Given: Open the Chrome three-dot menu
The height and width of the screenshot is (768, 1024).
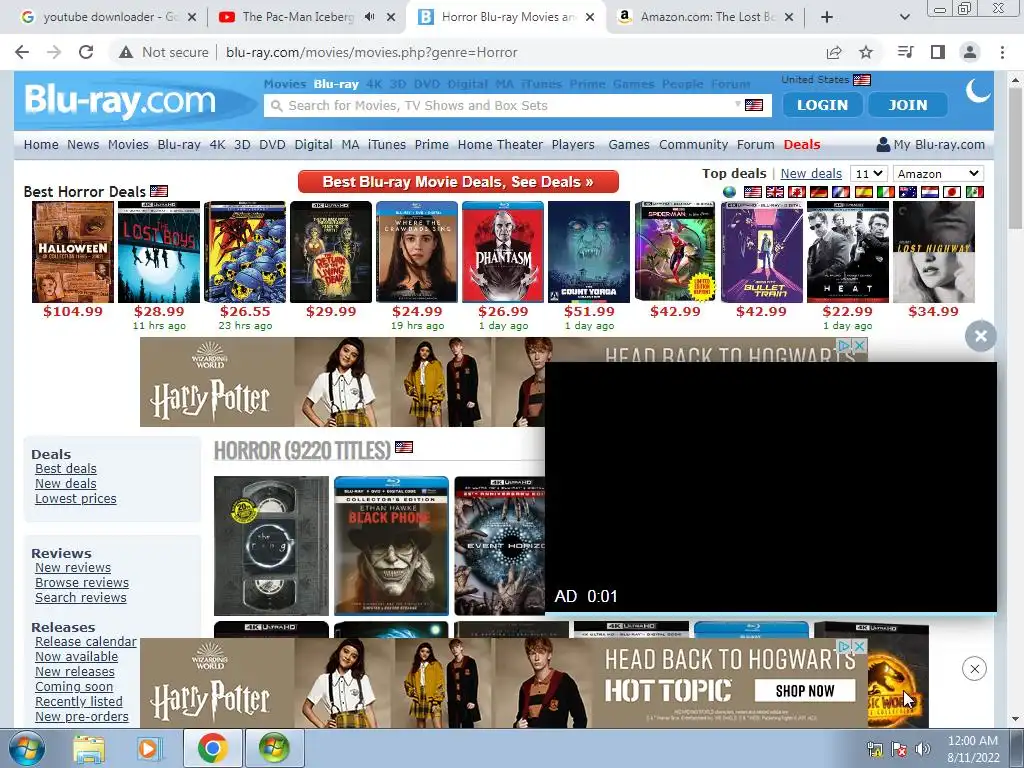Looking at the screenshot, I should [1002, 52].
